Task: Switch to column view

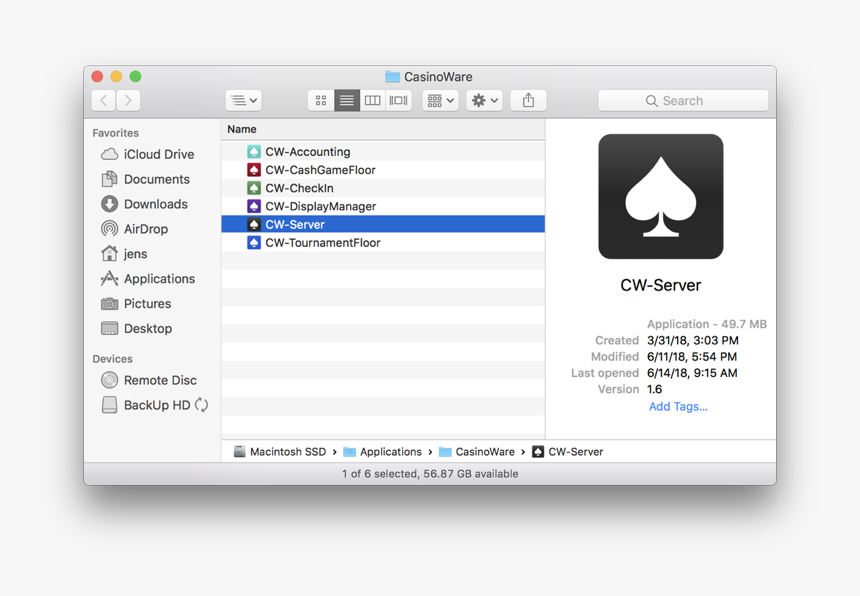Action: point(372,100)
